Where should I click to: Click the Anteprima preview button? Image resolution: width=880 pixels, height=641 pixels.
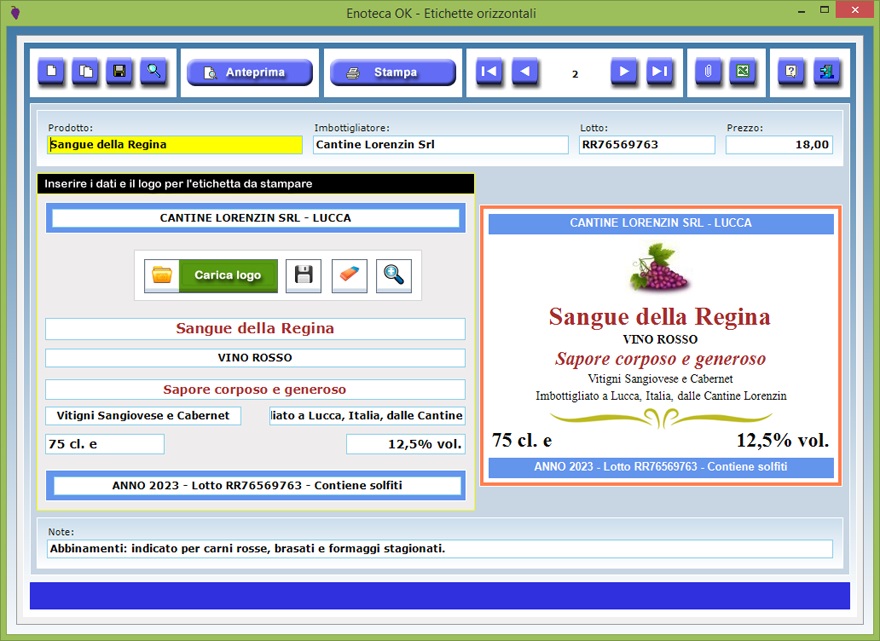(249, 72)
